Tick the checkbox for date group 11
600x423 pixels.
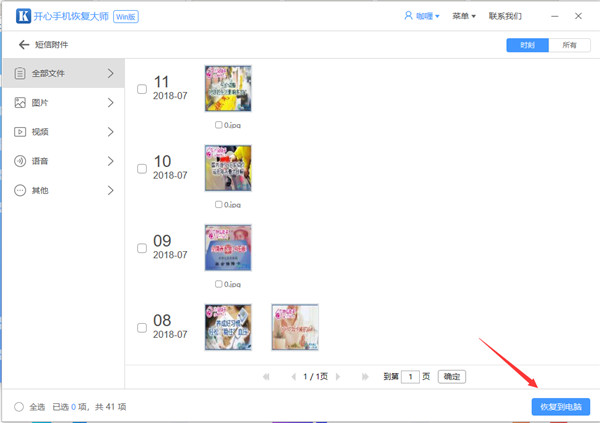tap(141, 89)
